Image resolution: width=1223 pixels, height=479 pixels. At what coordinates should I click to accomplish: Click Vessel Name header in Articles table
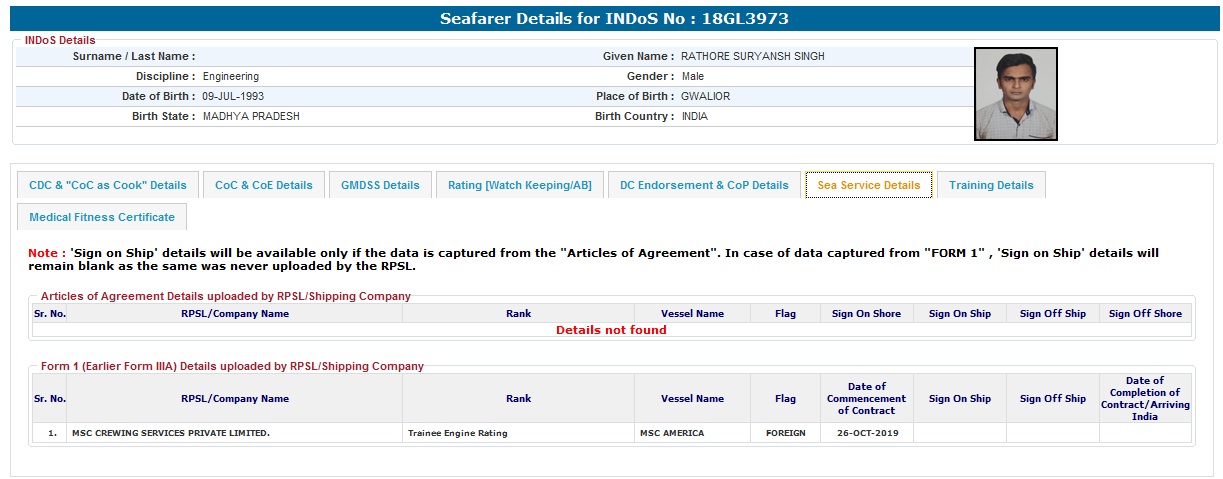(x=692, y=314)
